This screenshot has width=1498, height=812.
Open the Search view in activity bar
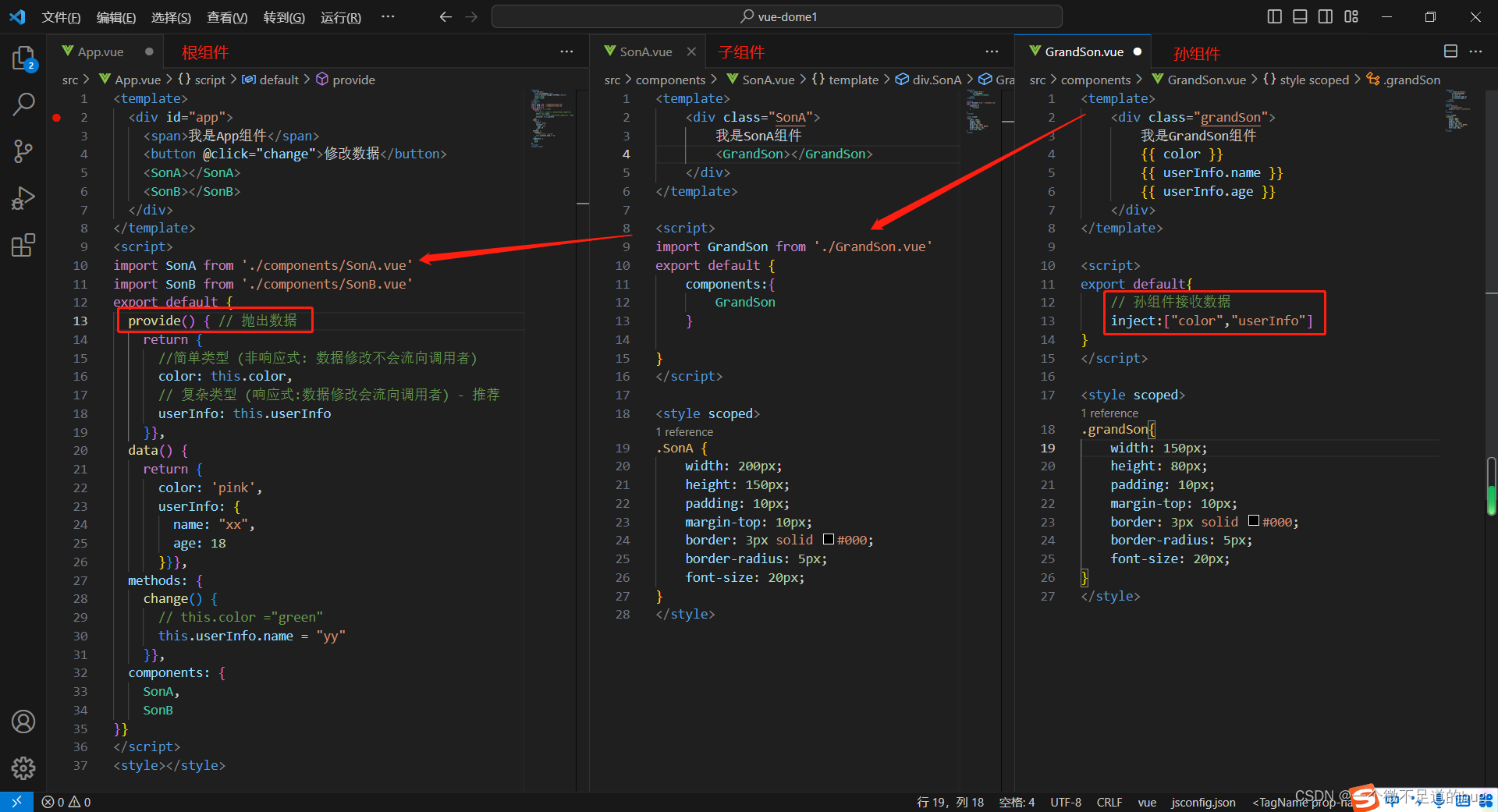(x=23, y=104)
